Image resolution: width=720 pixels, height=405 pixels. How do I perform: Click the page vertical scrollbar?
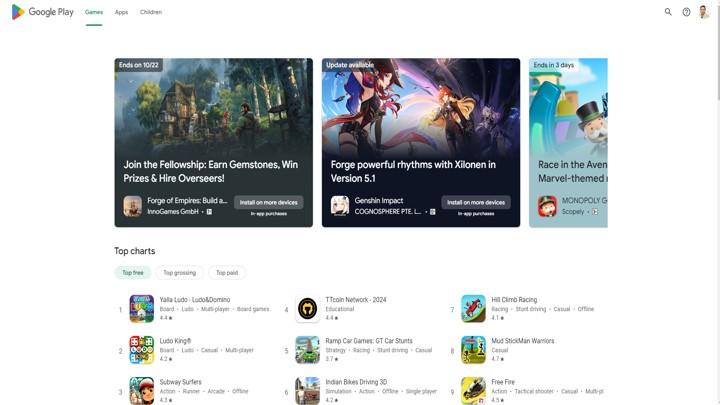(718, 202)
